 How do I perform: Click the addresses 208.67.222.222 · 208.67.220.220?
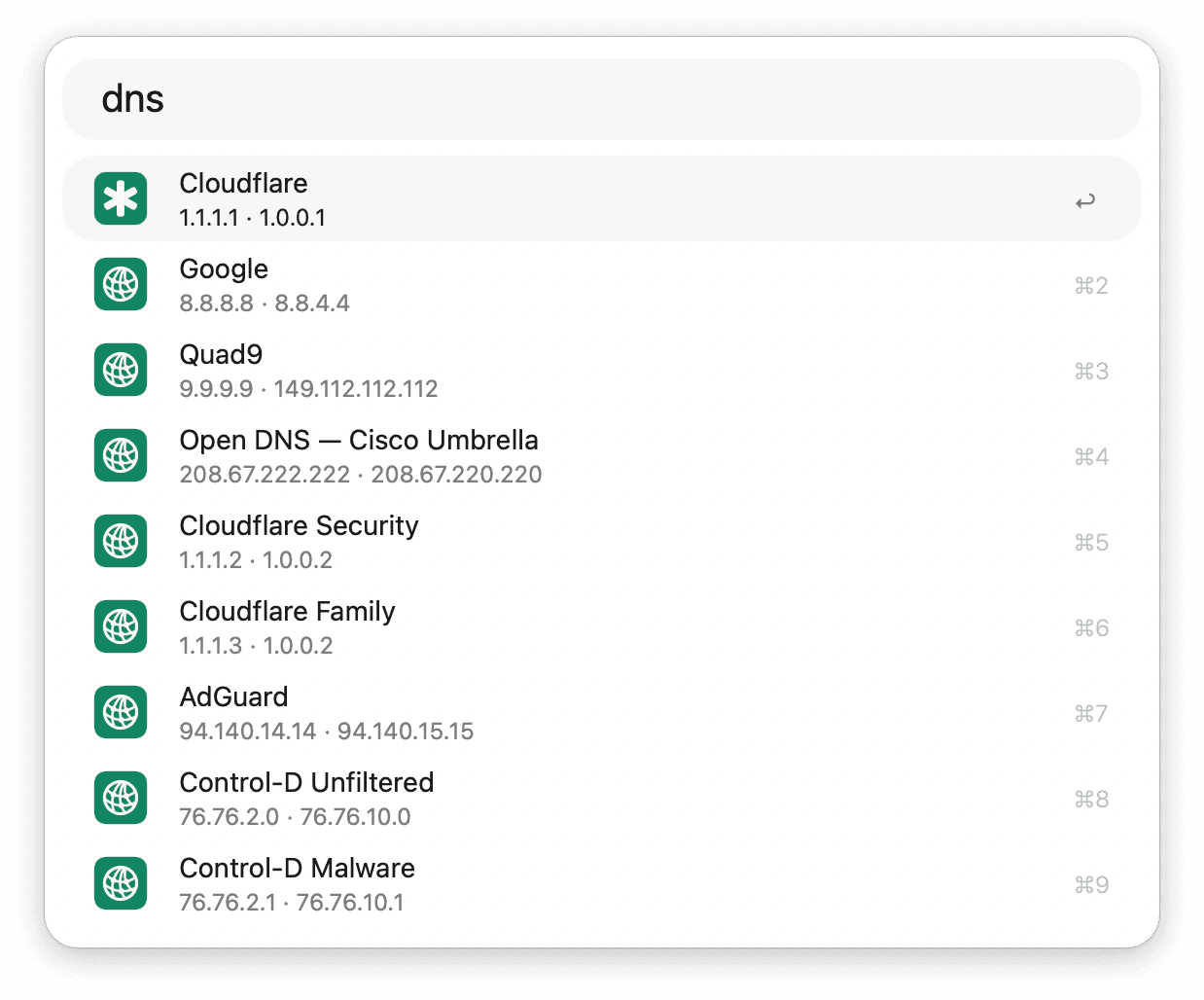coord(361,475)
